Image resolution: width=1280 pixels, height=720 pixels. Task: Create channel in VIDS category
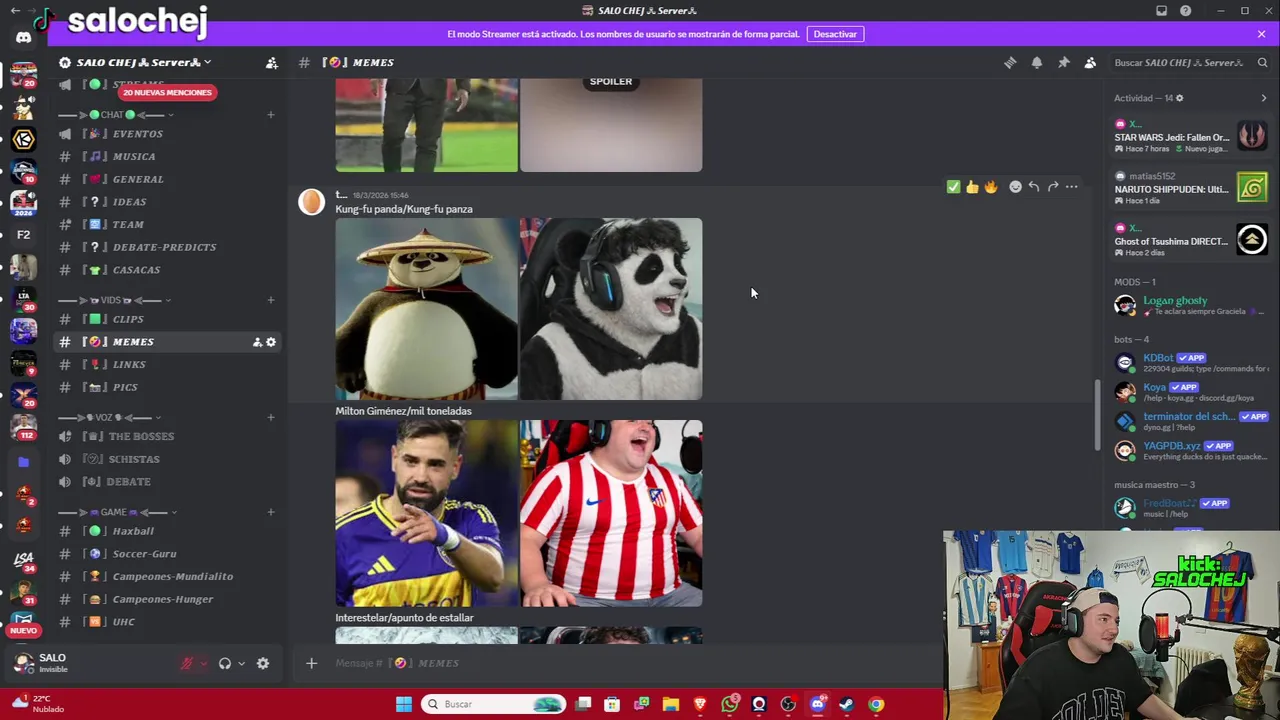coord(270,300)
